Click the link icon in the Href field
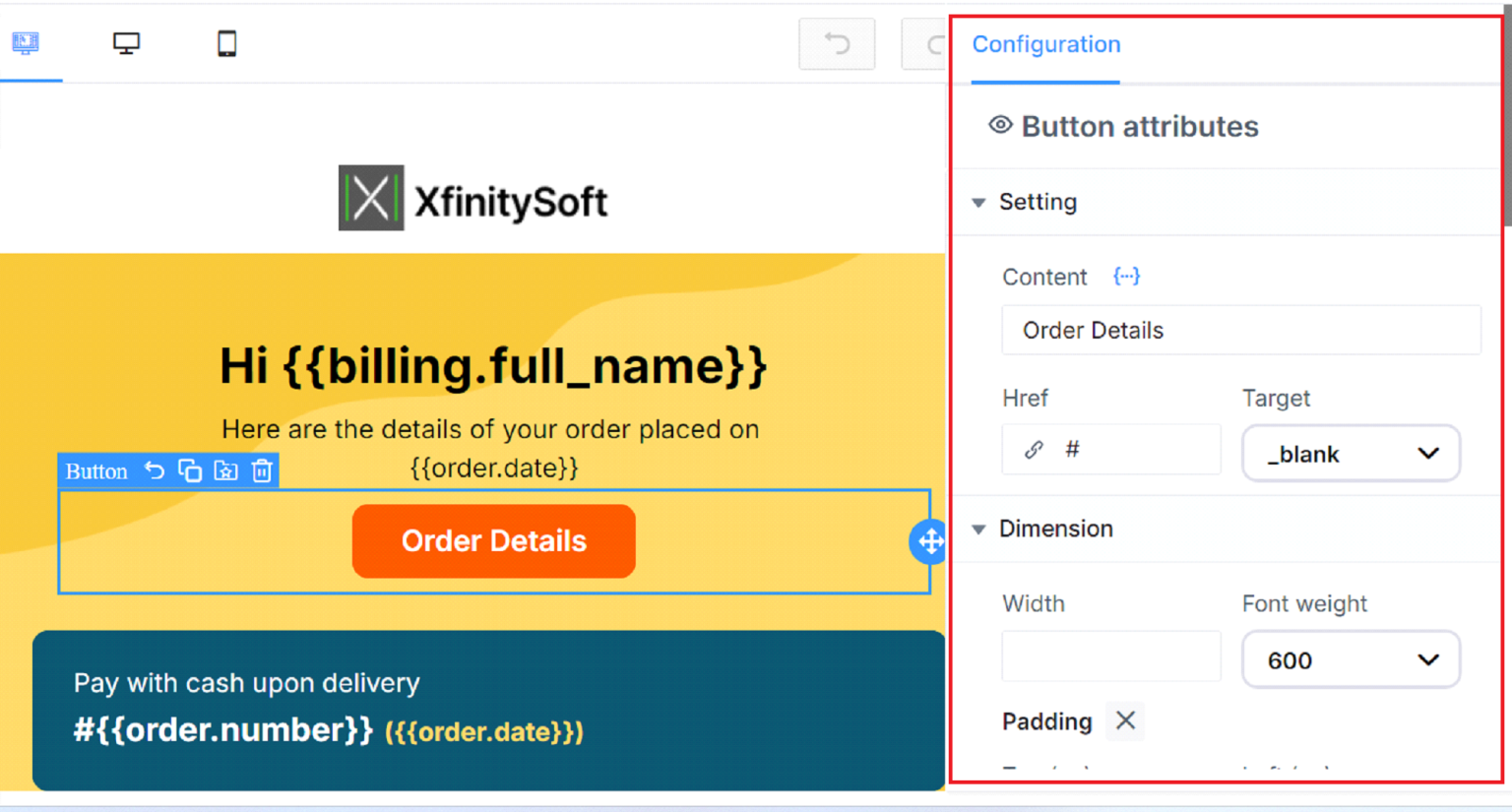1512x812 pixels. (1032, 449)
